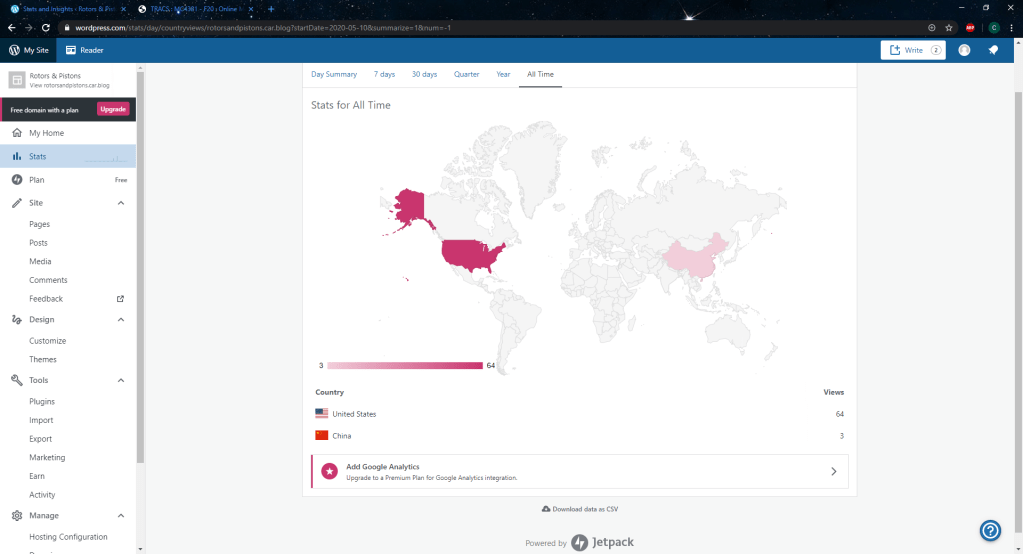Open the user profile avatar icon
The height and width of the screenshot is (554, 1023).
click(x=964, y=50)
